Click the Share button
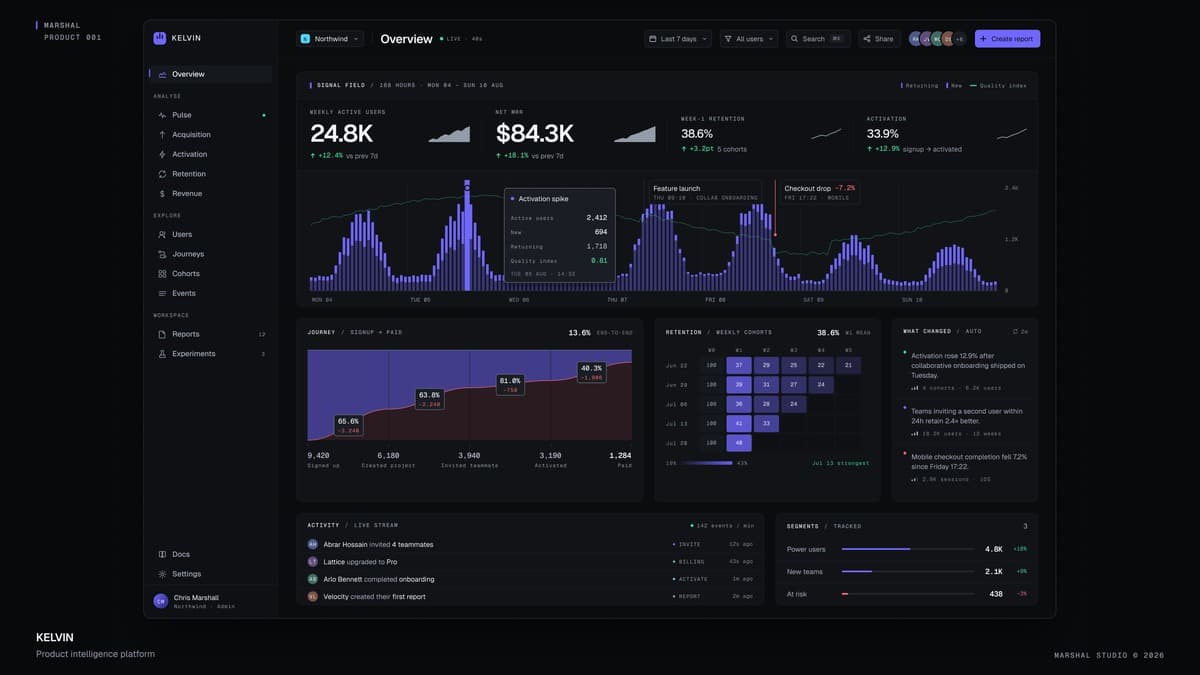Image resolution: width=1200 pixels, height=675 pixels. coord(878,39)
